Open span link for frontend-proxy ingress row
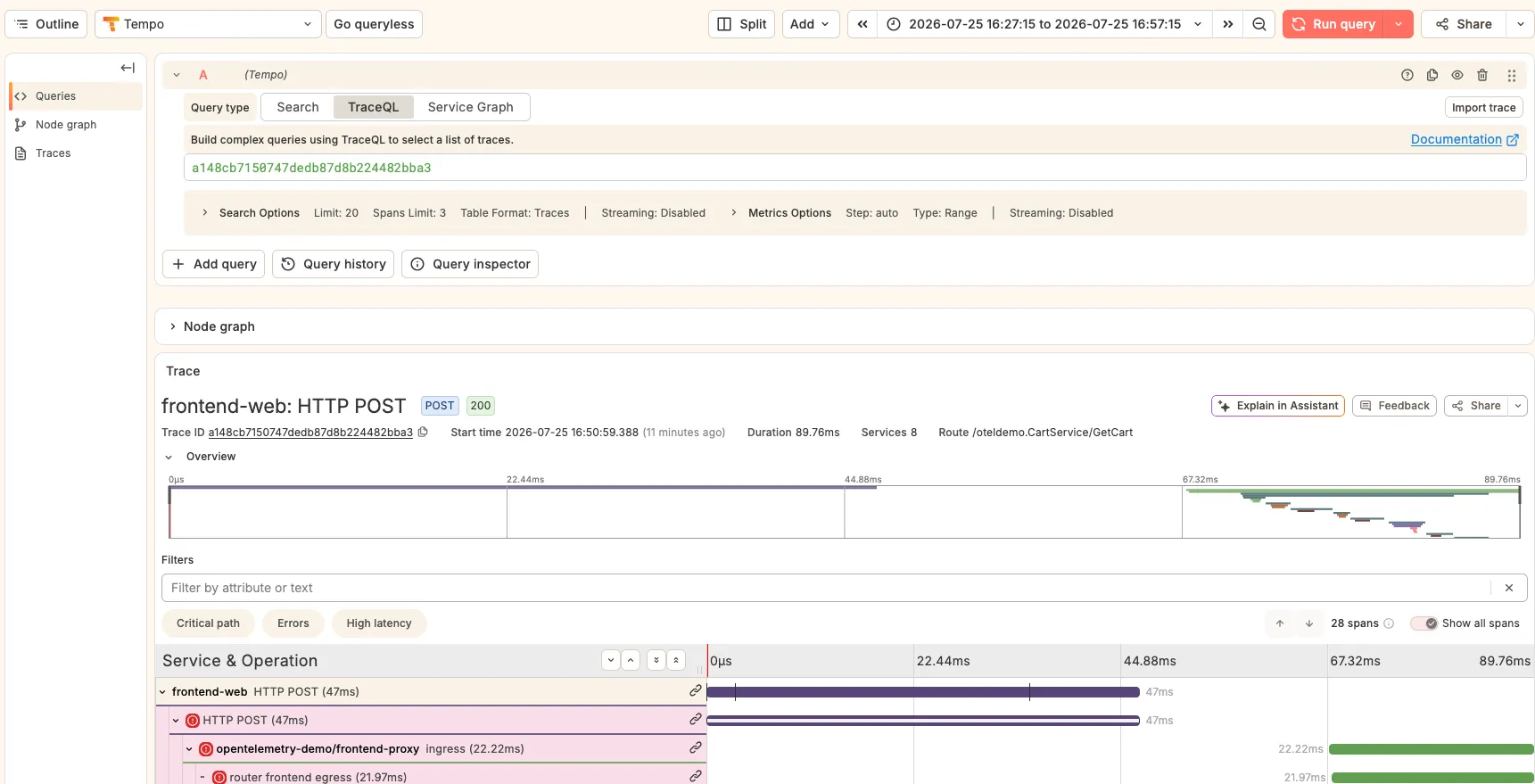Screen dimensions: 1535x784 (695, 747)
